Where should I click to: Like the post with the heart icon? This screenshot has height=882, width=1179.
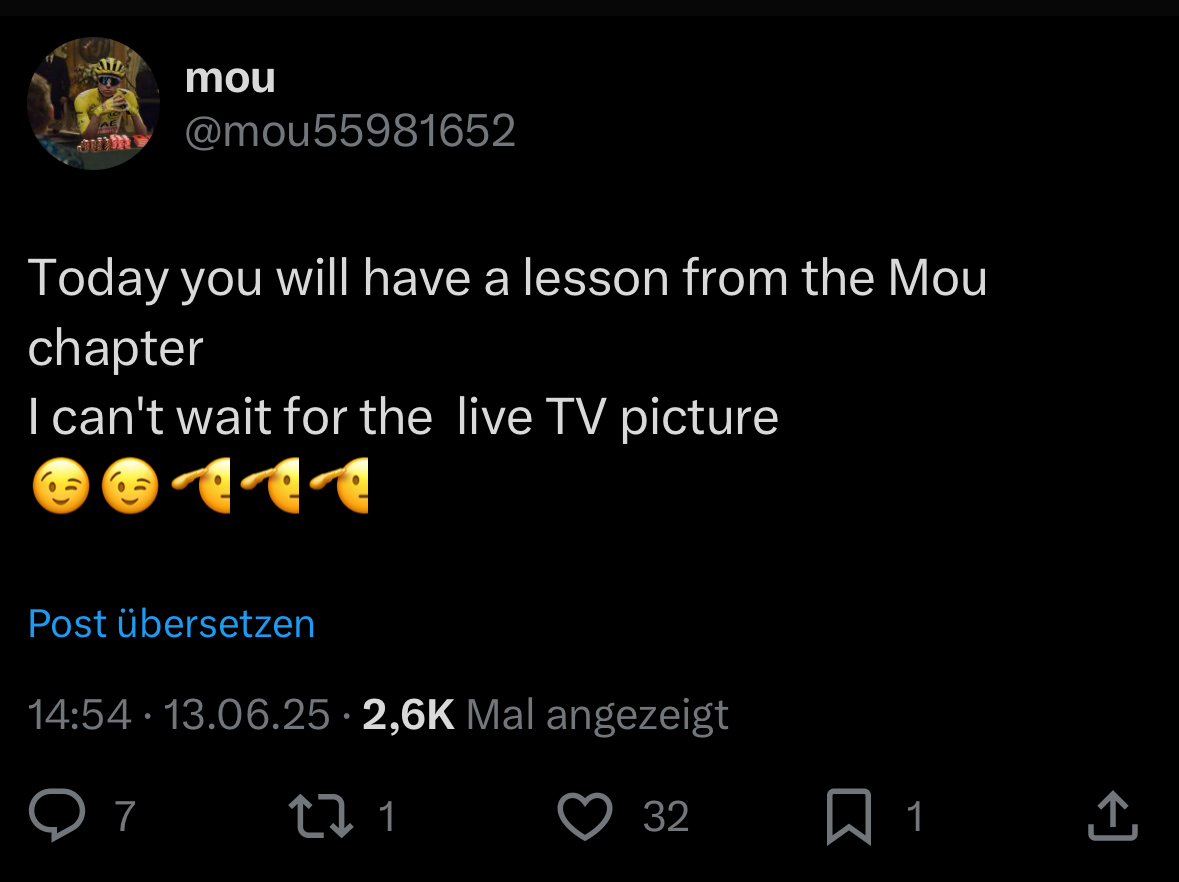pos(585,816)
